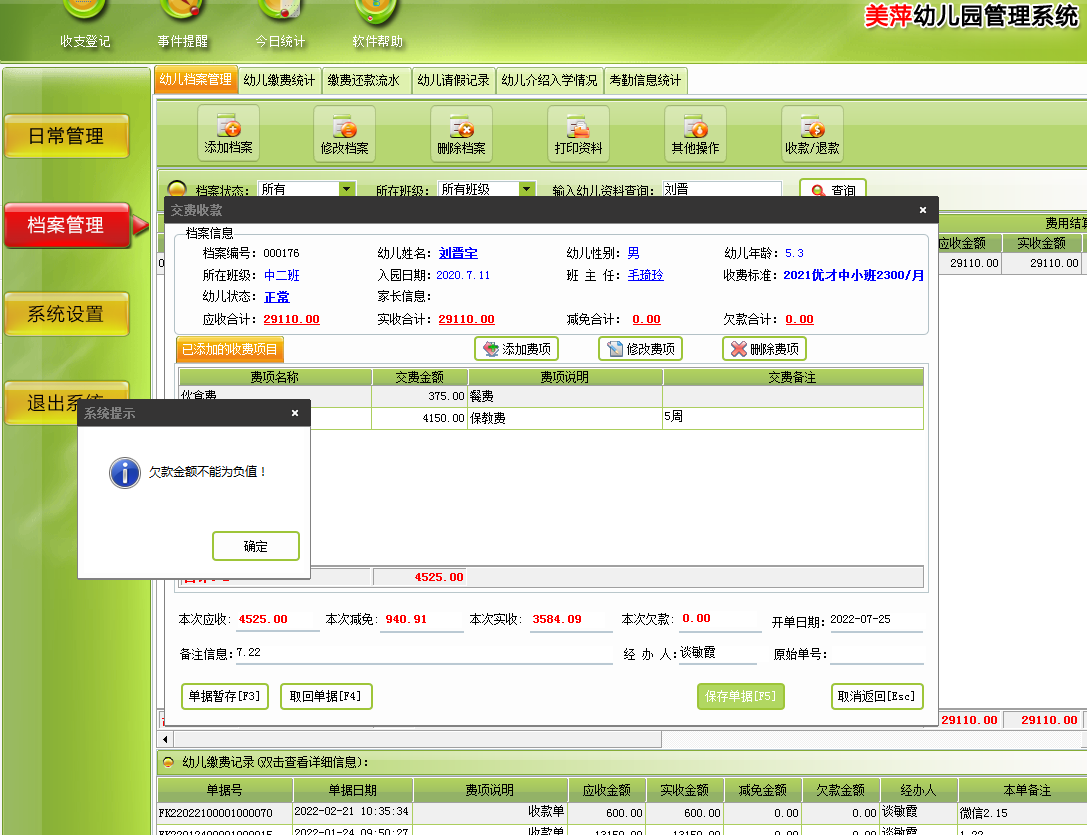Click the 保存单据[F5] button
Screen dimensions: 1087x835
740,696
